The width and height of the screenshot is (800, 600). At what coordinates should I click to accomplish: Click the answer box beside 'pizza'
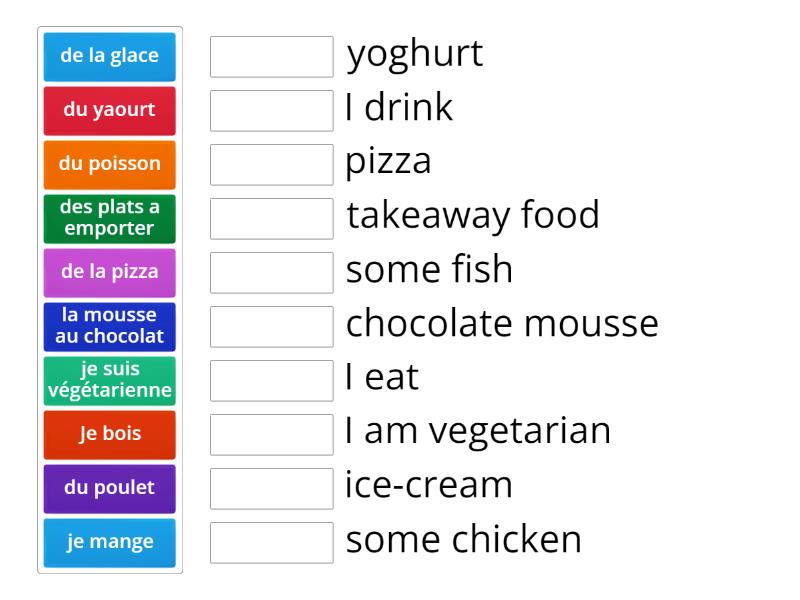[271, 164]
